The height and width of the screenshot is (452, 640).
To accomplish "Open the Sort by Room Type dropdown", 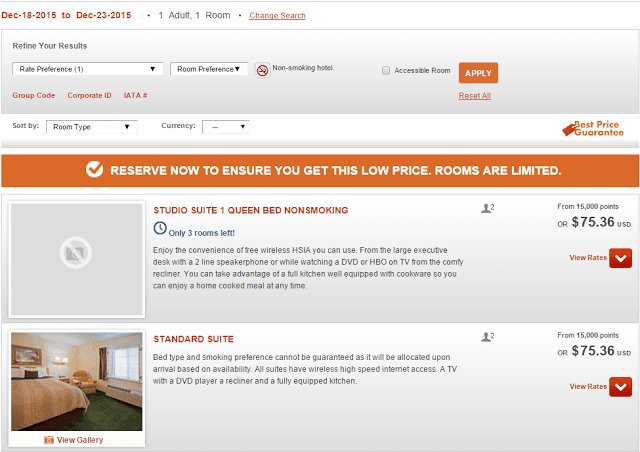I will click(91, 127).
